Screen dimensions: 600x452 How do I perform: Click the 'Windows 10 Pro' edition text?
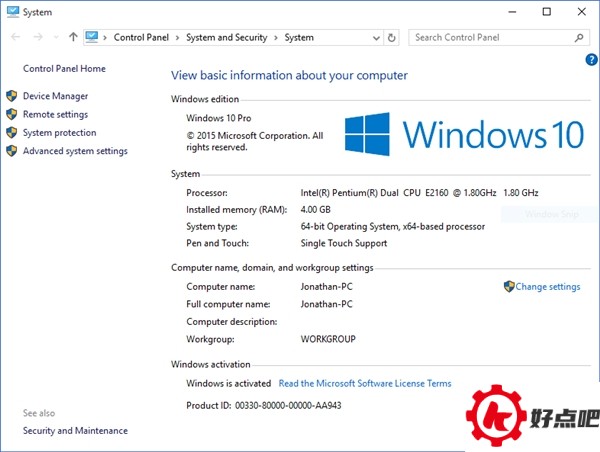point(218,118)
